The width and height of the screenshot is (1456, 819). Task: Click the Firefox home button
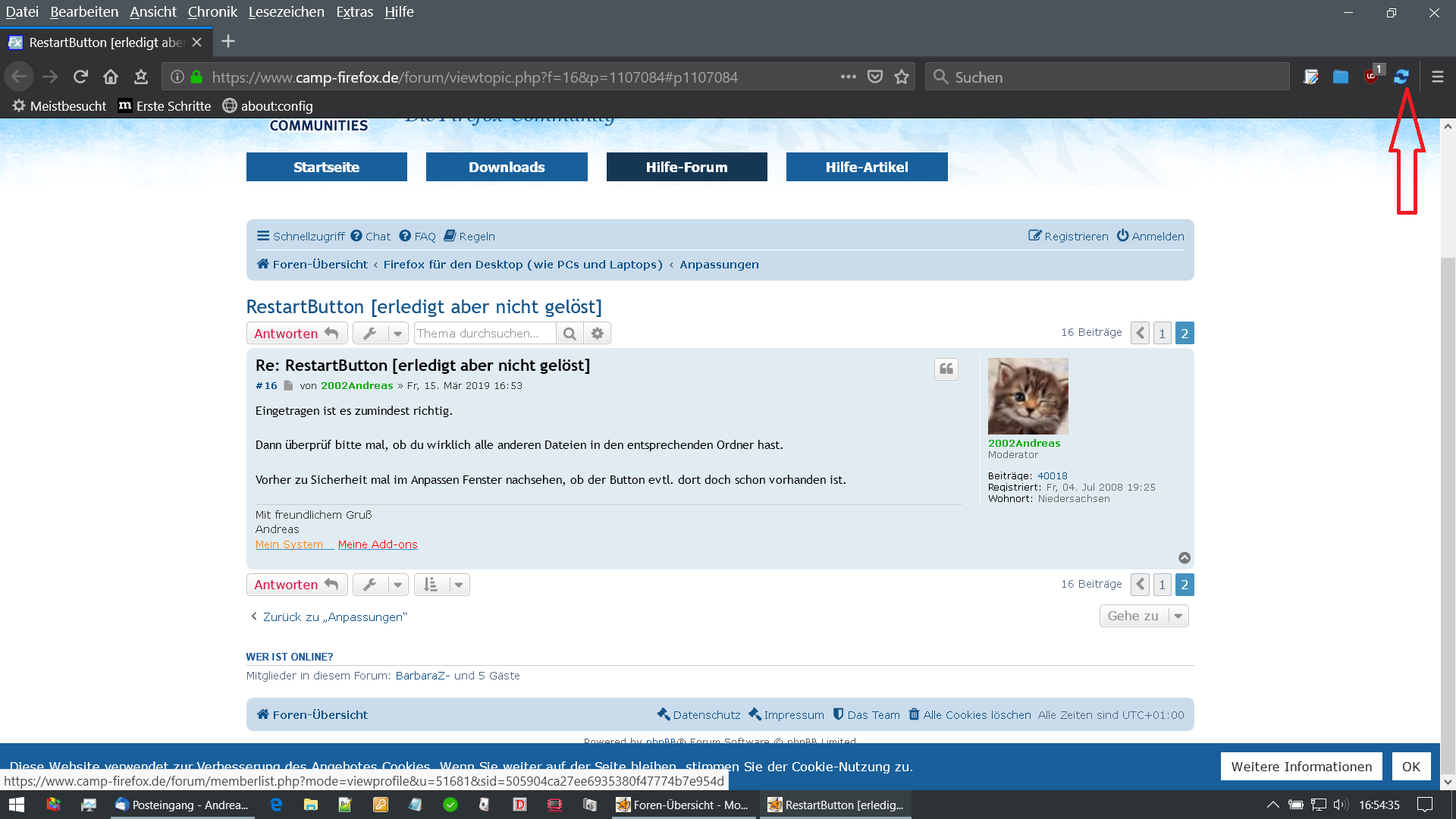pos(111,77)
